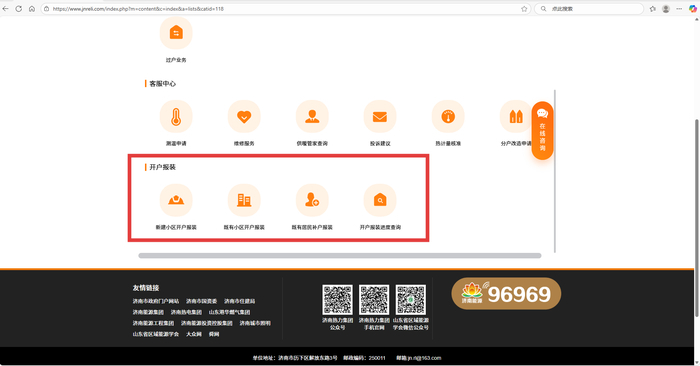Open 济南能源集团 link
The height and width of the screenshot is (366, 700).
point(148,312)
